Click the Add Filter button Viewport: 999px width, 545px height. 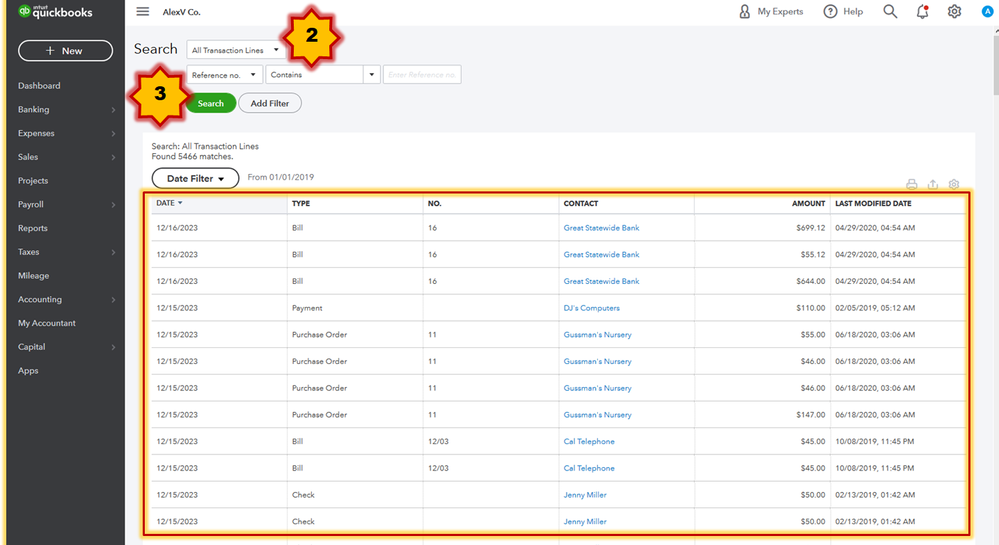[x=270, y=103]
